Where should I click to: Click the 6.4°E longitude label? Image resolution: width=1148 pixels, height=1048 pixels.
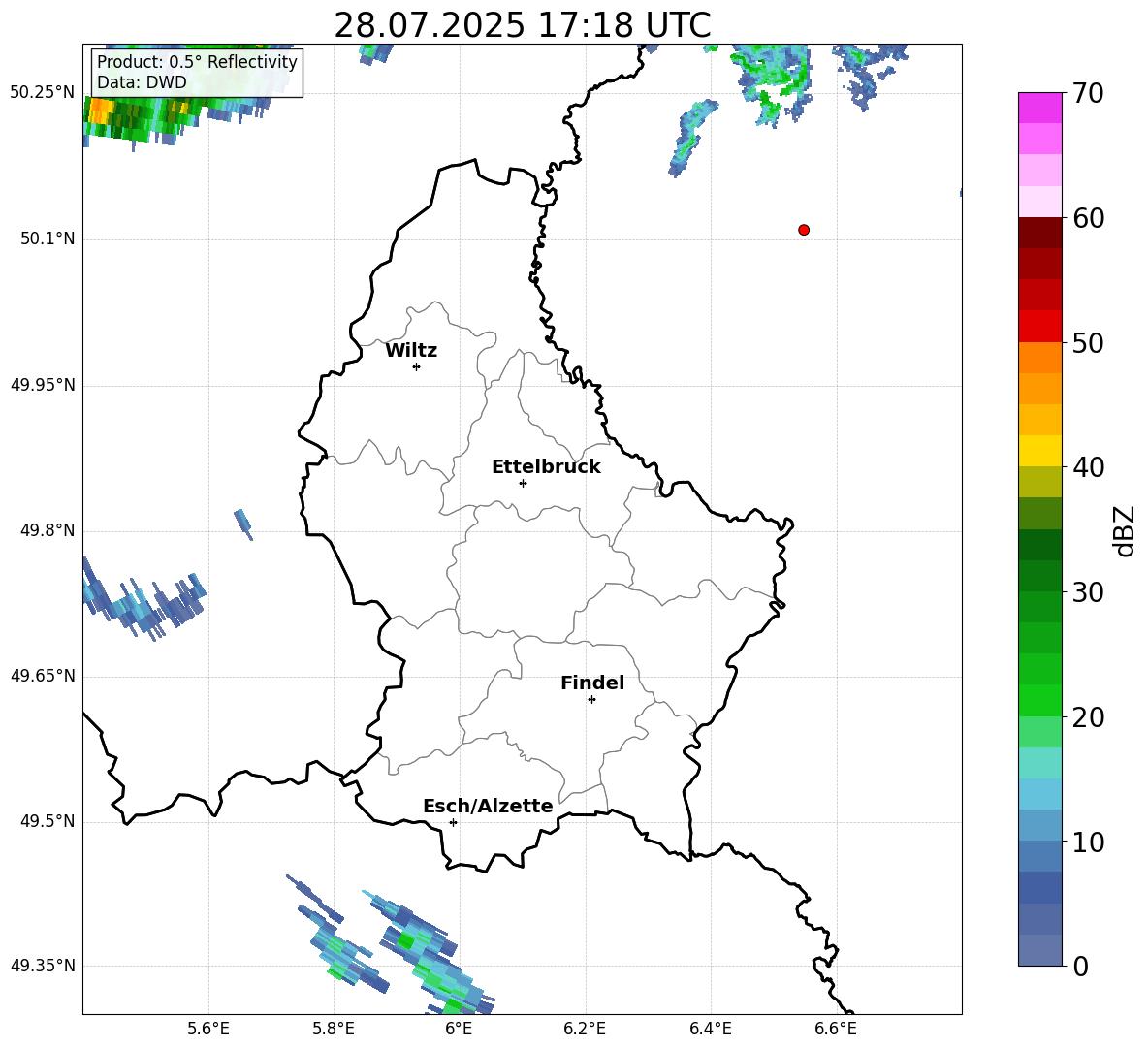tap(711, 1029)
